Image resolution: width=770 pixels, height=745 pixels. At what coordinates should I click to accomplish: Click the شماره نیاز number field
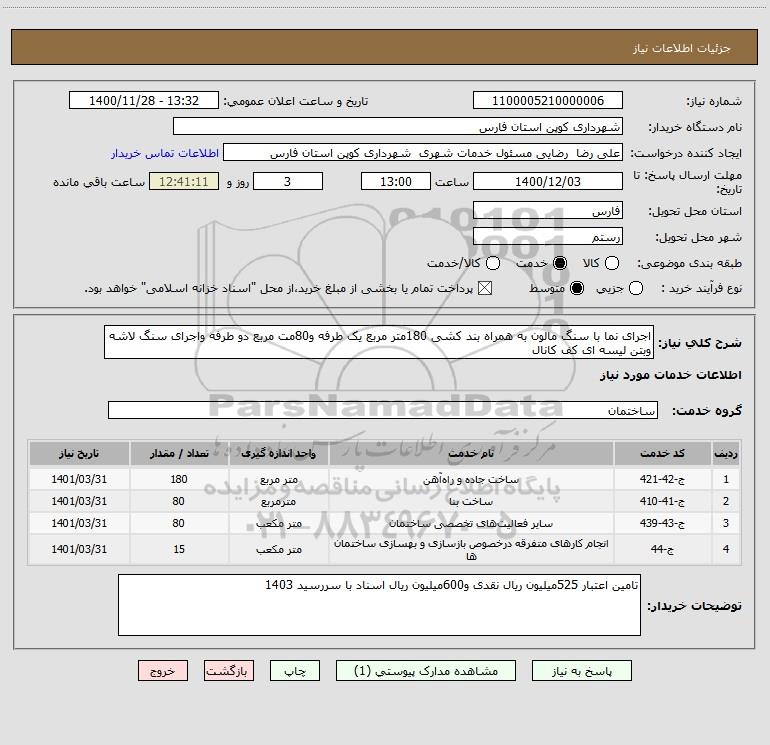pos(548,101)
